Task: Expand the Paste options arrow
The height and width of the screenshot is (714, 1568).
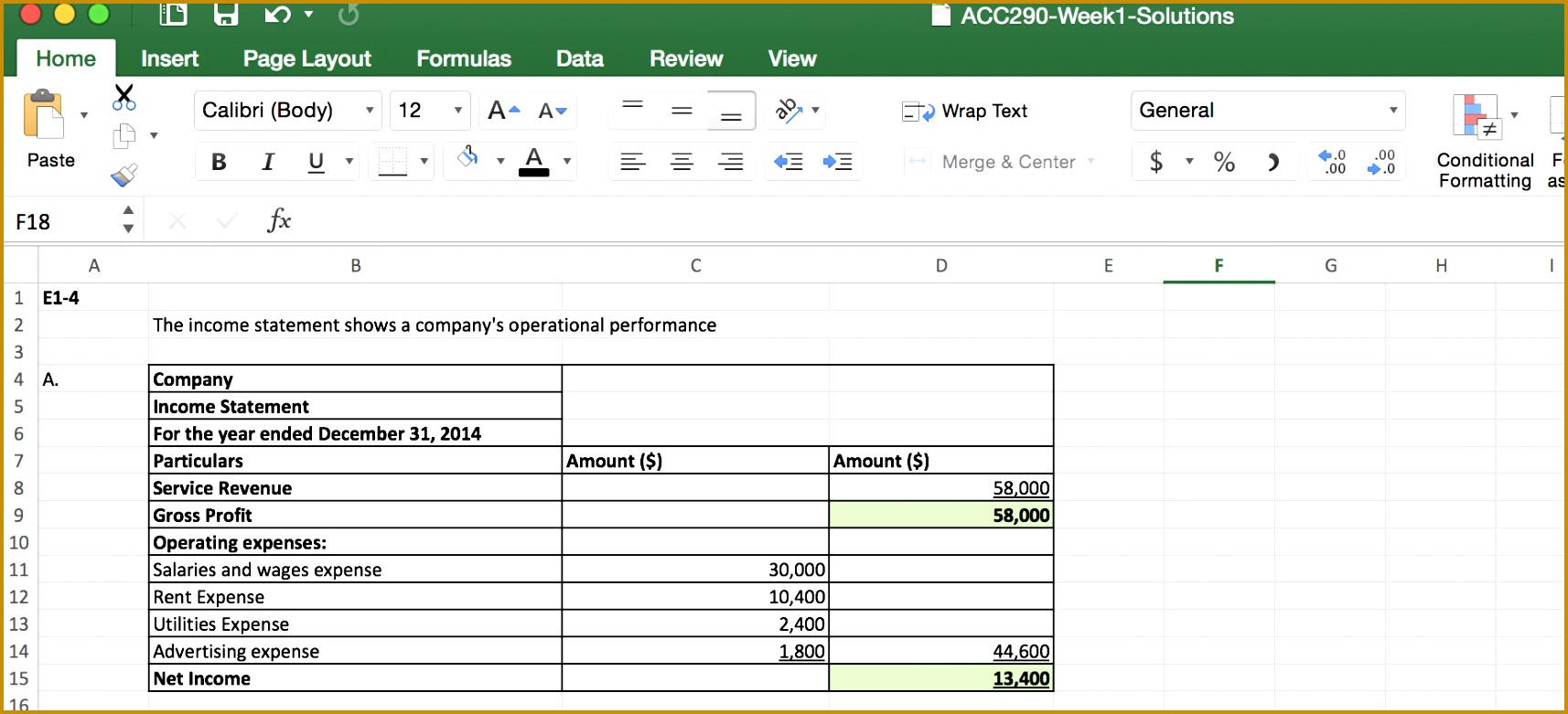Action: pyautogui.click(x=84, y=115)
